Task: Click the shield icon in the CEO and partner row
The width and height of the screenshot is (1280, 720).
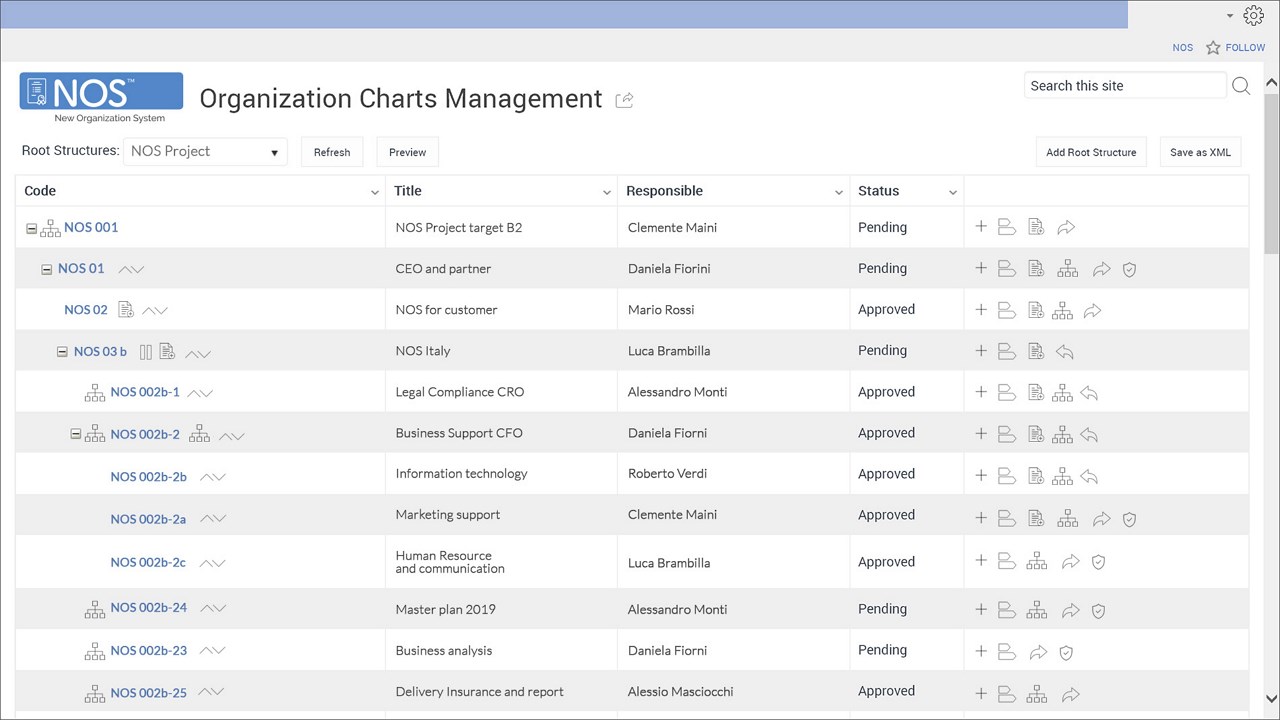Action: (x=1129, y=269)
